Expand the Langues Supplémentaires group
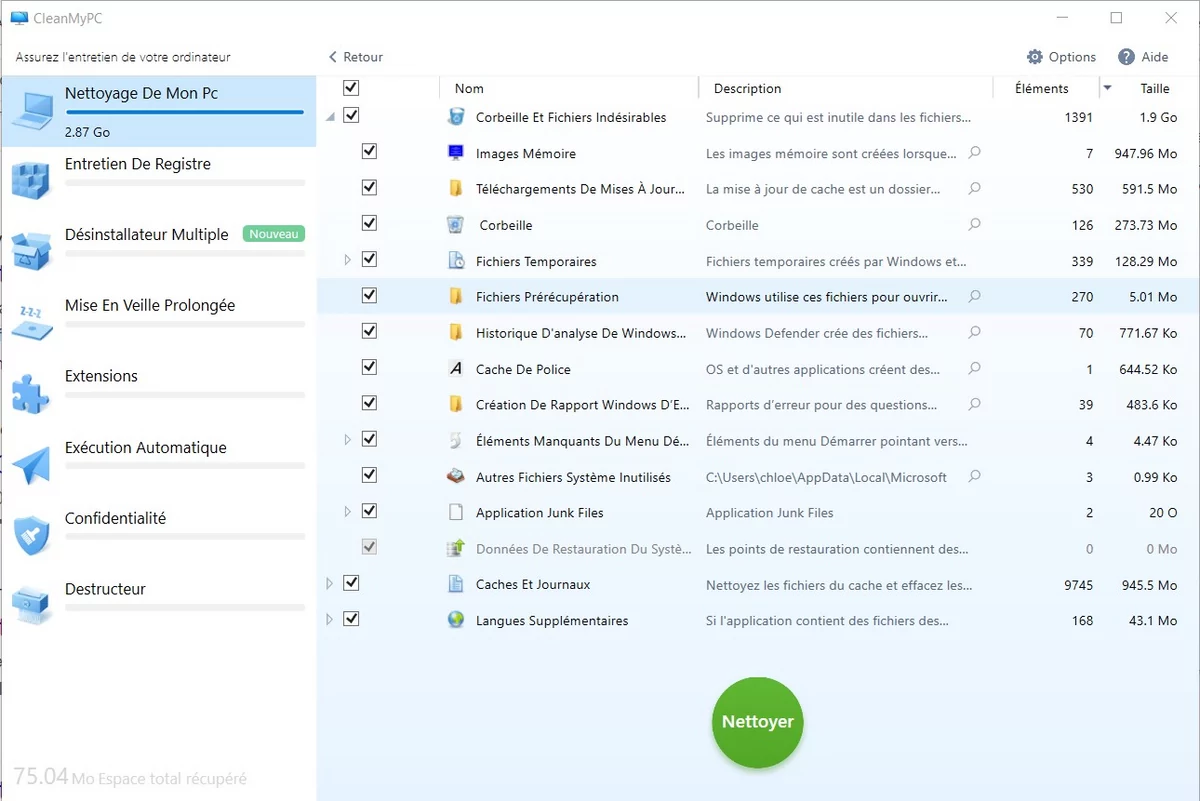Screen dimensions: 1200x801 point(330,619)
